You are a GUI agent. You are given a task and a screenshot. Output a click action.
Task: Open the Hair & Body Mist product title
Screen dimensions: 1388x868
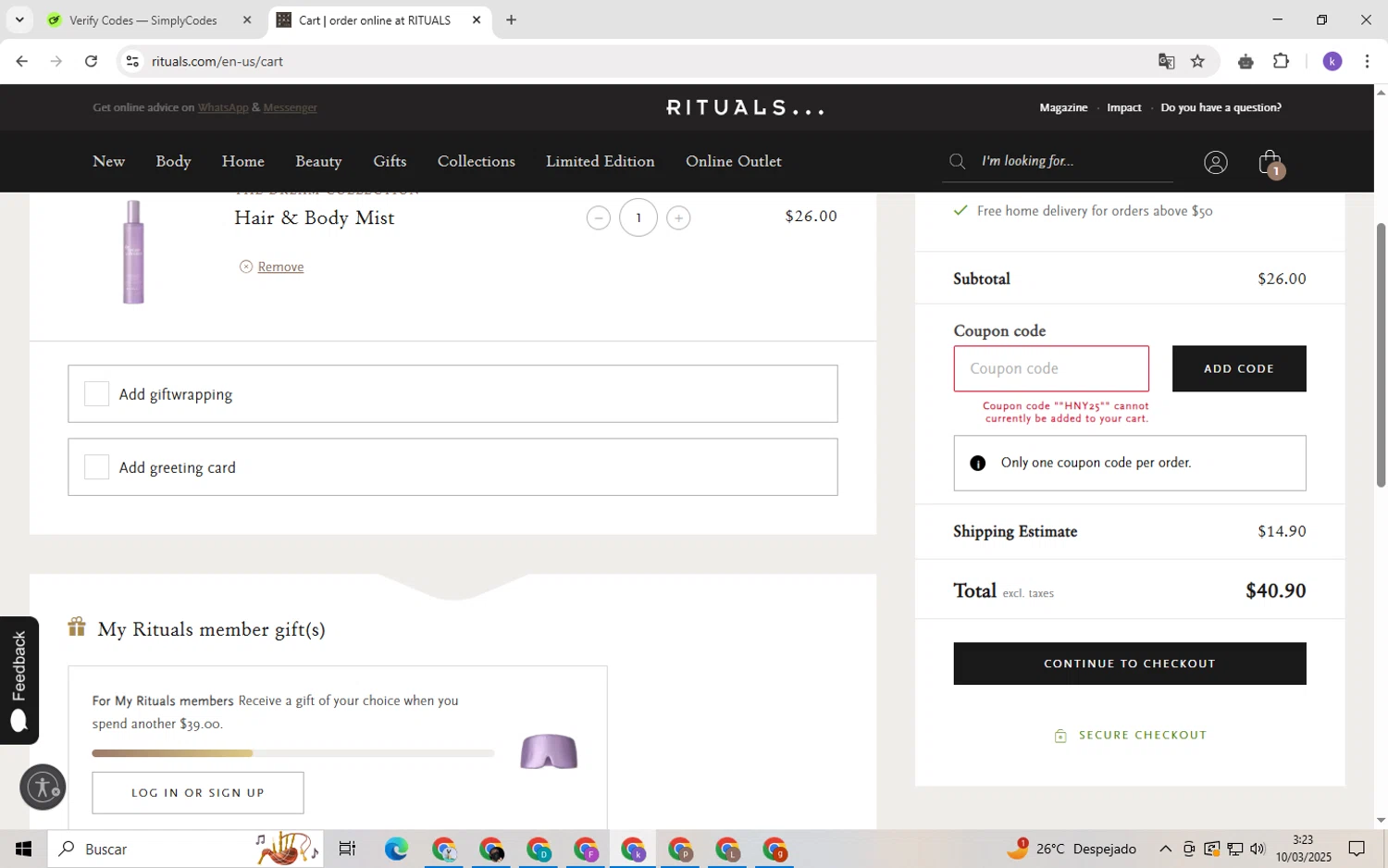[x=315, y=217]
